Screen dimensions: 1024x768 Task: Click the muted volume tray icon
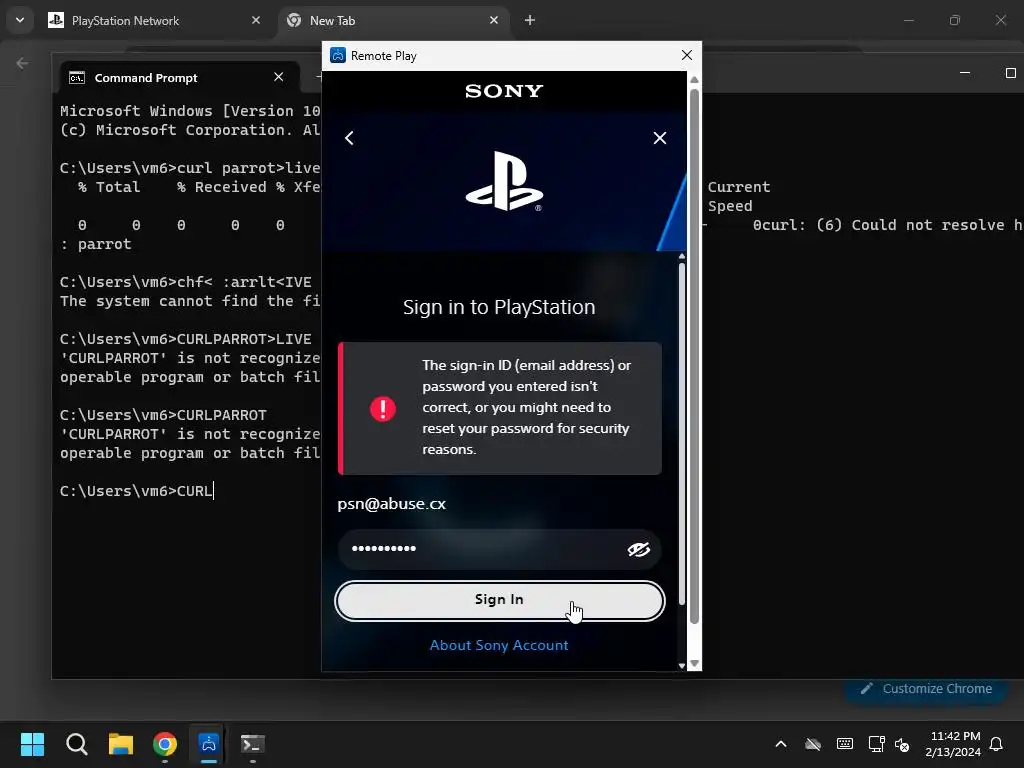coord(902,744)
